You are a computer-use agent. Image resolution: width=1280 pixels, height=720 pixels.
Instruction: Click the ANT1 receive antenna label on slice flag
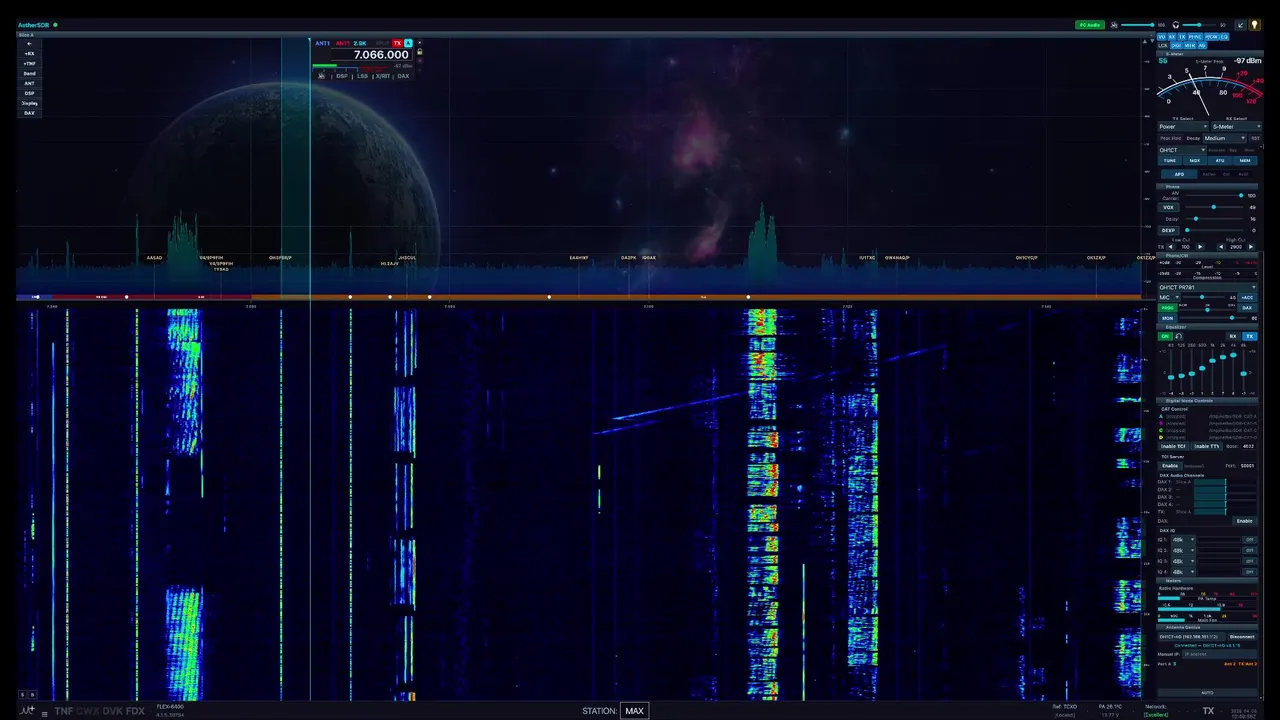pyautogui.click(x=322, y=43)
